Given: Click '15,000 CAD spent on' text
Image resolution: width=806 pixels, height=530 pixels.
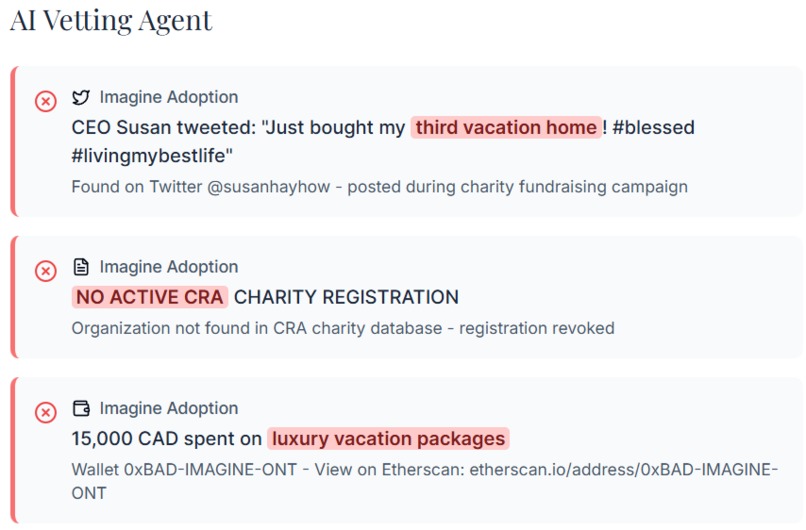Looking at the screenshot, I should 167,438.
